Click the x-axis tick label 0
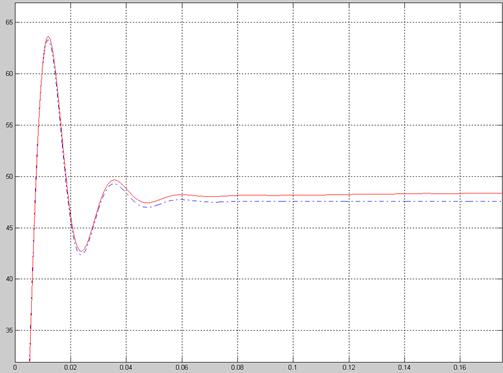This screenshot has height=373, width=503. 15,368
